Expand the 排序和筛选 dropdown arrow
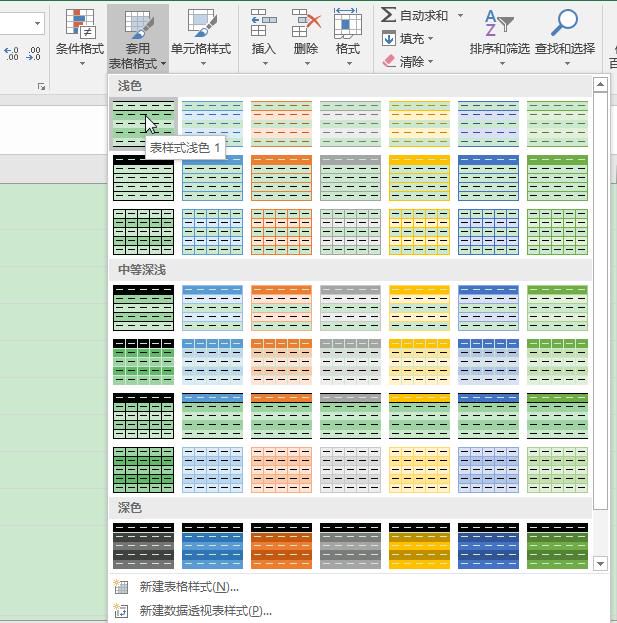The width and height of the screenshot is (617, 623). coord(502,64)
